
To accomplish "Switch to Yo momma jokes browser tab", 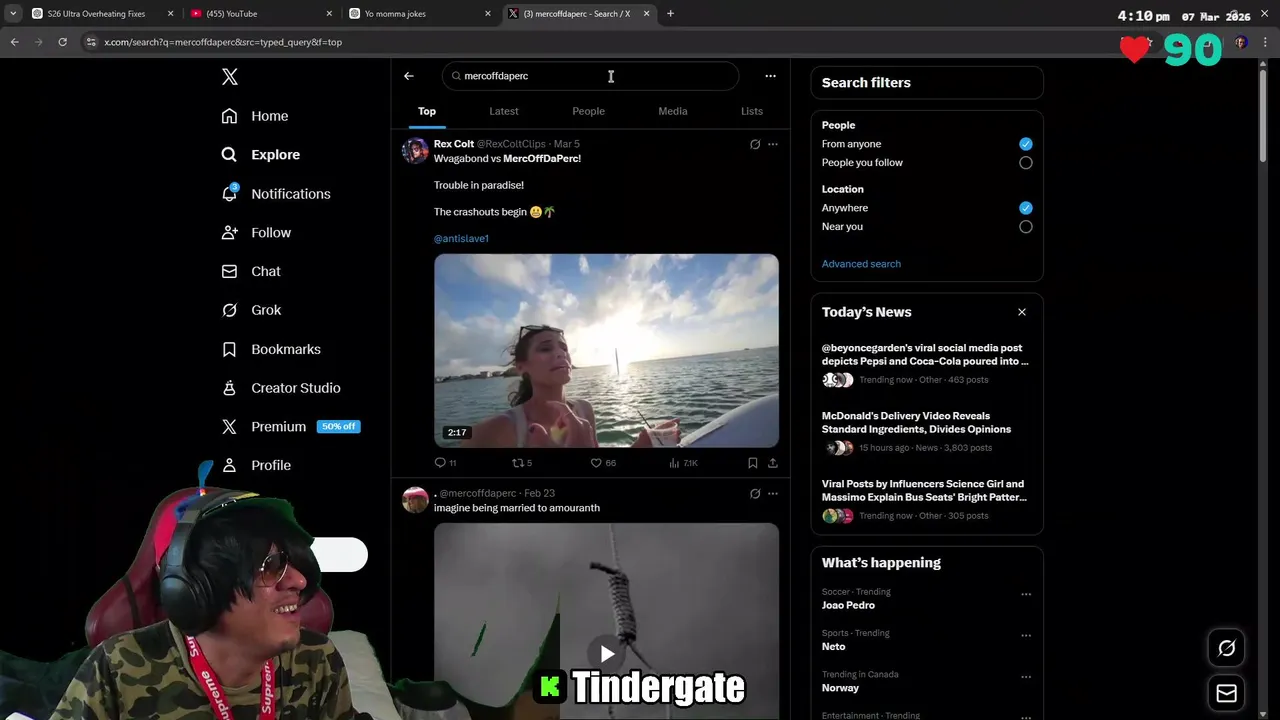I will pyautogui.click(x=420, y=14).
